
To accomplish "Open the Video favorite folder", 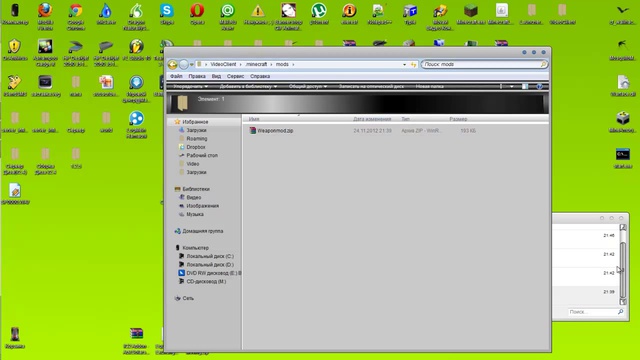I will 193,164.
